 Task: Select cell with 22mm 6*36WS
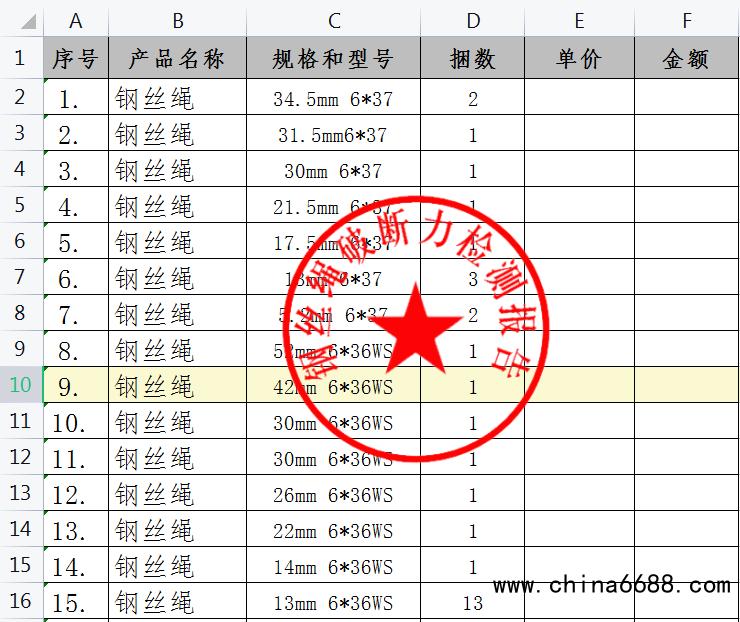point(334,529)
